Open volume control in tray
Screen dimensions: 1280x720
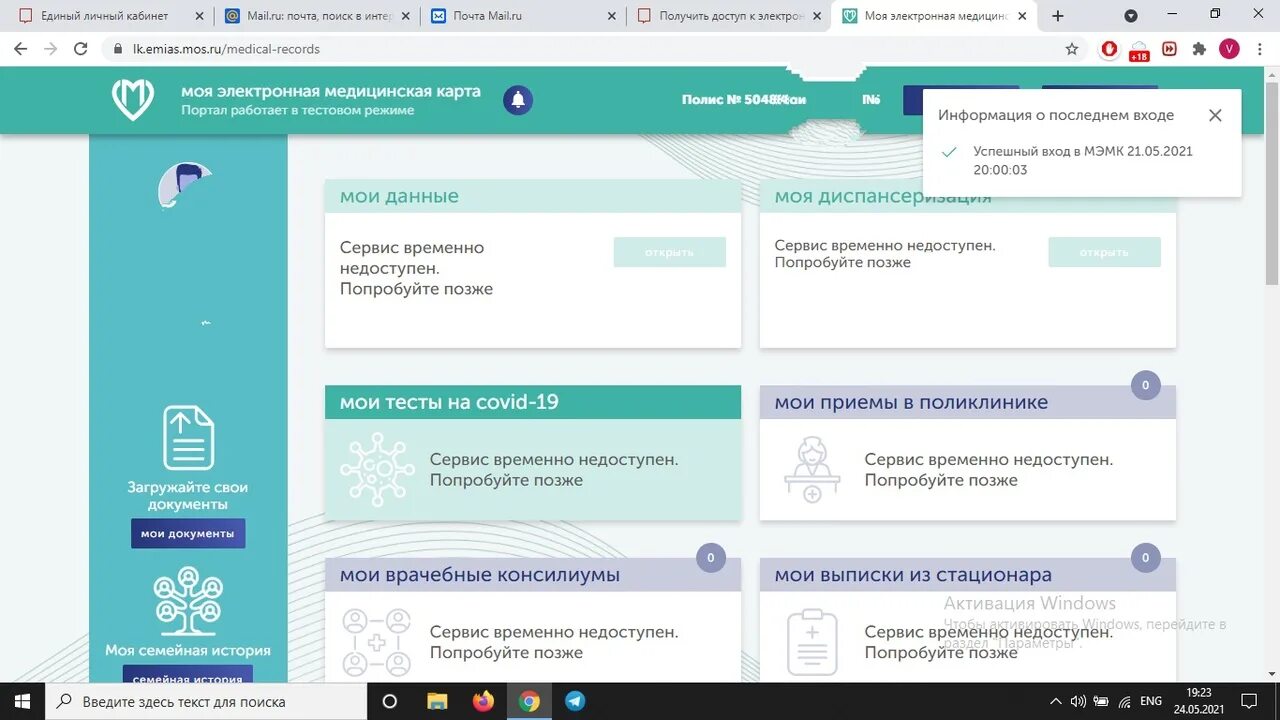pos(1078,701)
